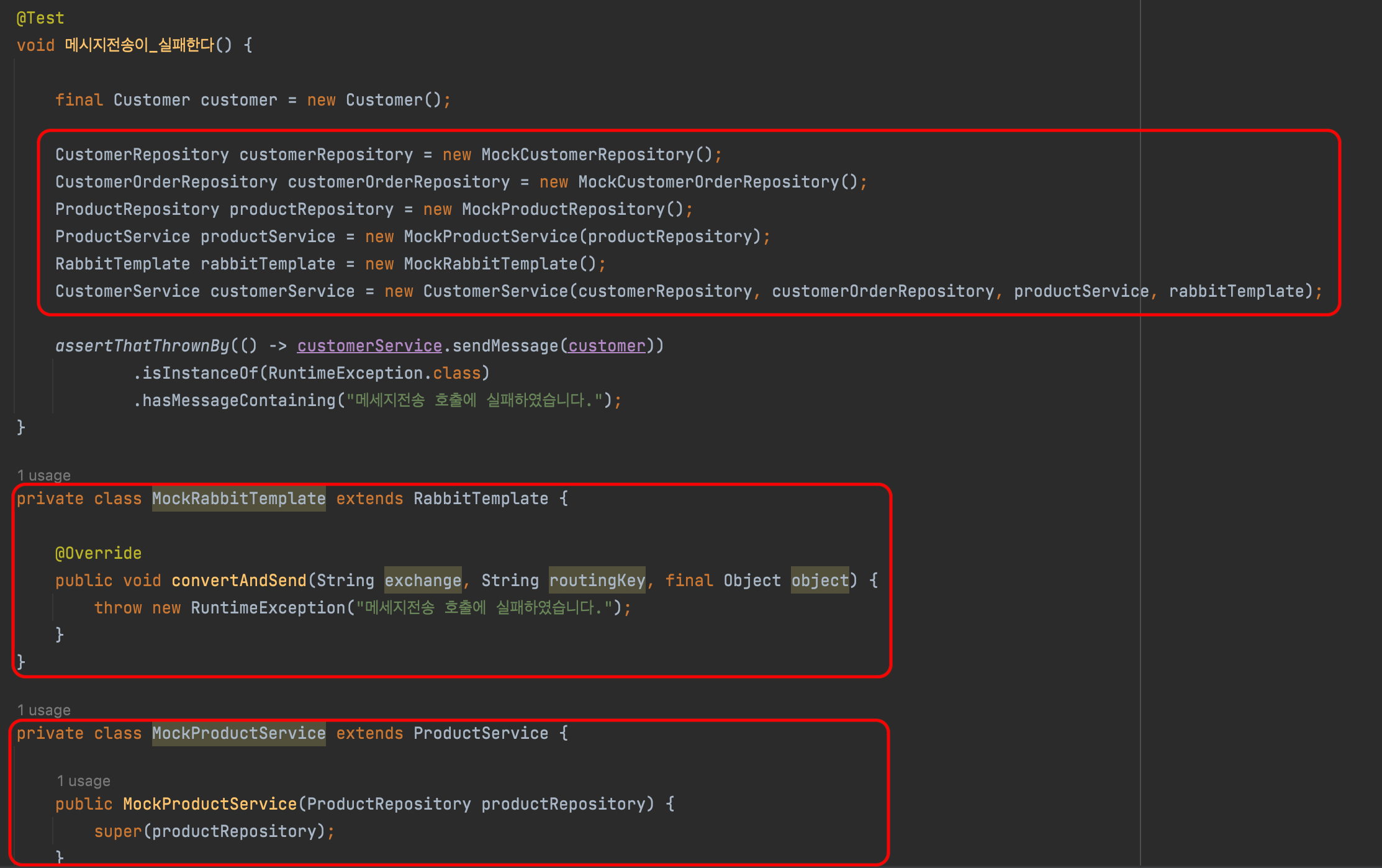Click the @Override annotation
Screen dimensions: 1382x868
(x=98, y=553)
